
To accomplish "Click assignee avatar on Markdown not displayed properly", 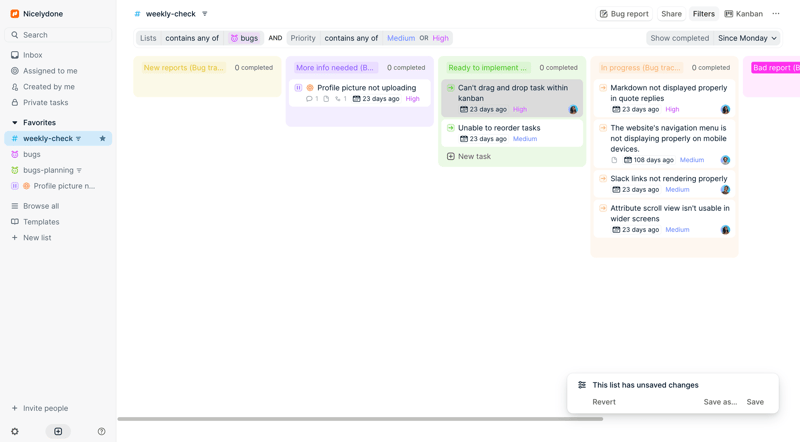I will pos(725,109).
